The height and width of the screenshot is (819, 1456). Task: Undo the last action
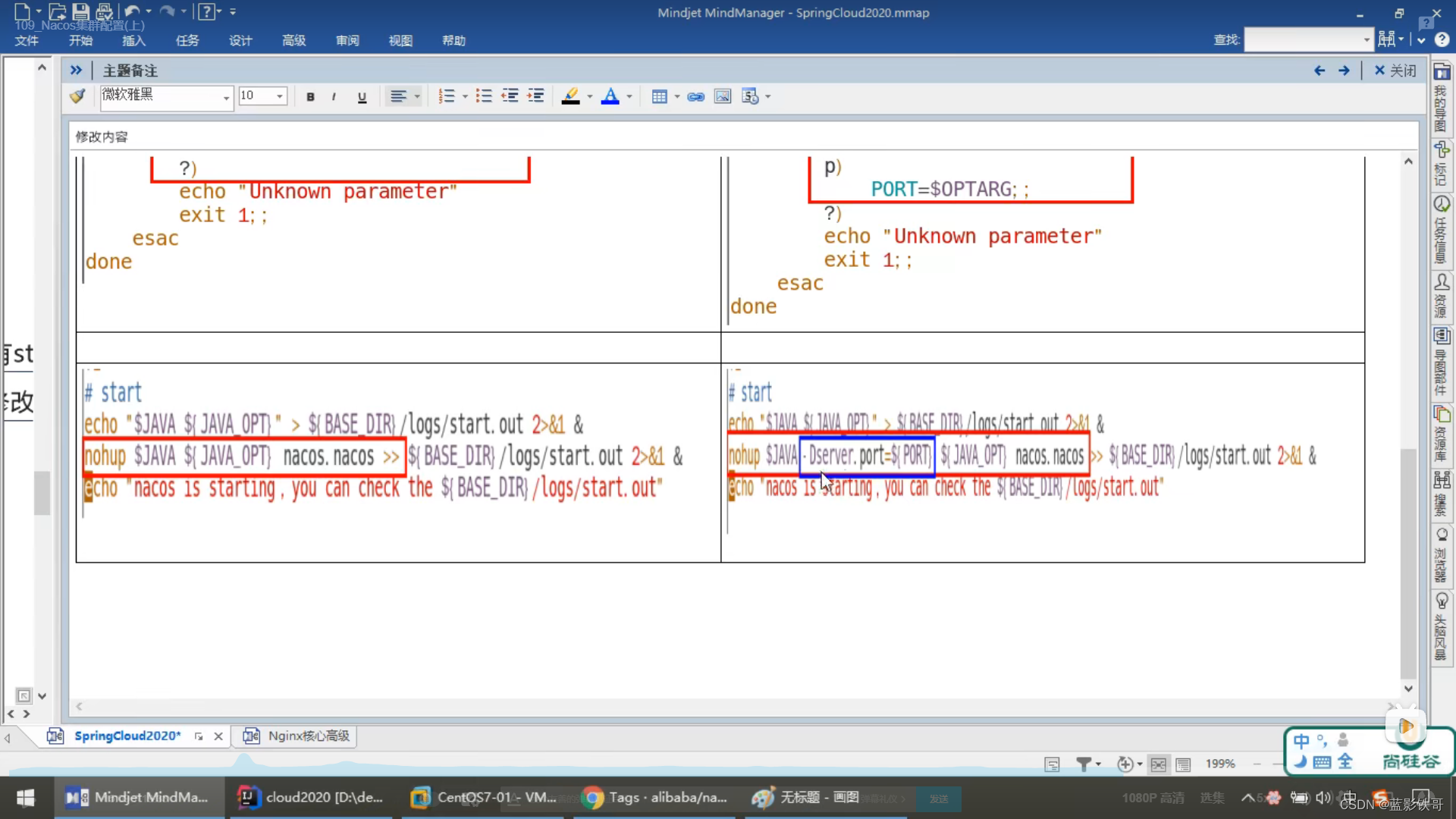(x=133, y=12)
